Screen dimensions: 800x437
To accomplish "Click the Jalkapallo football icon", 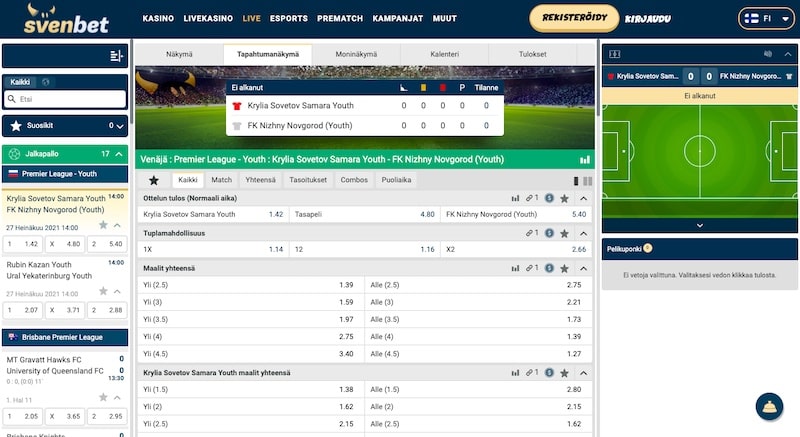I will (14, 153).
